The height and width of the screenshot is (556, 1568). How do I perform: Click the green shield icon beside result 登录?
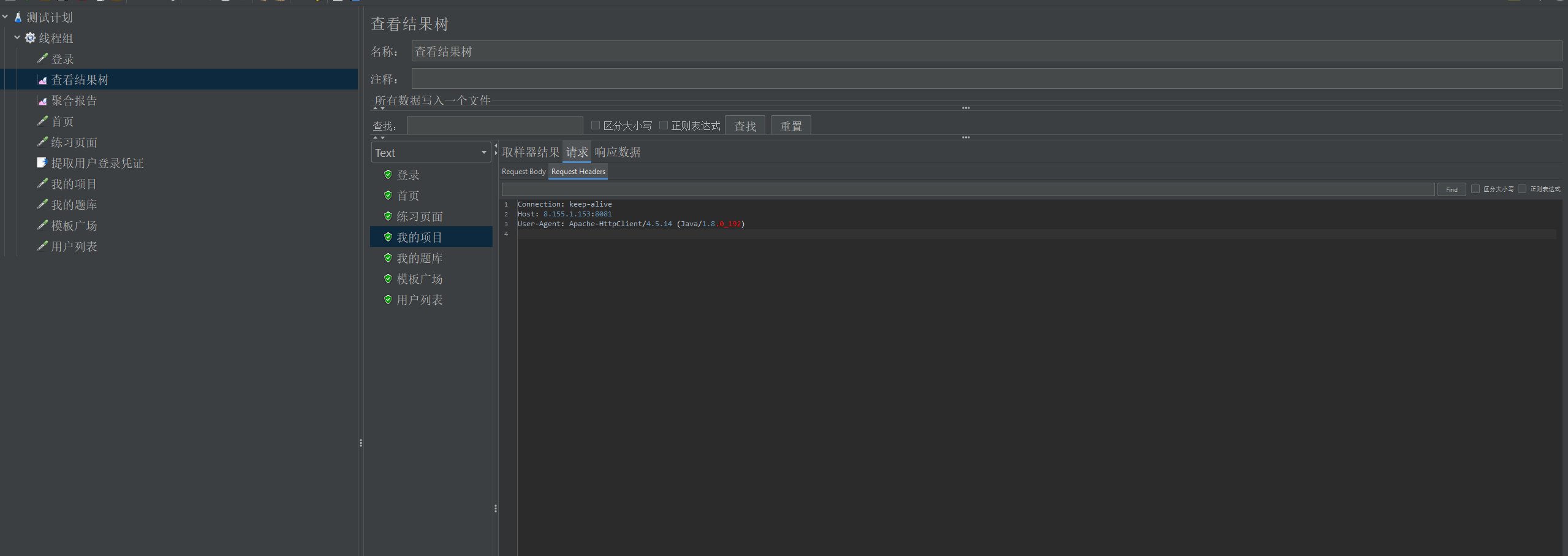point(388,175)
